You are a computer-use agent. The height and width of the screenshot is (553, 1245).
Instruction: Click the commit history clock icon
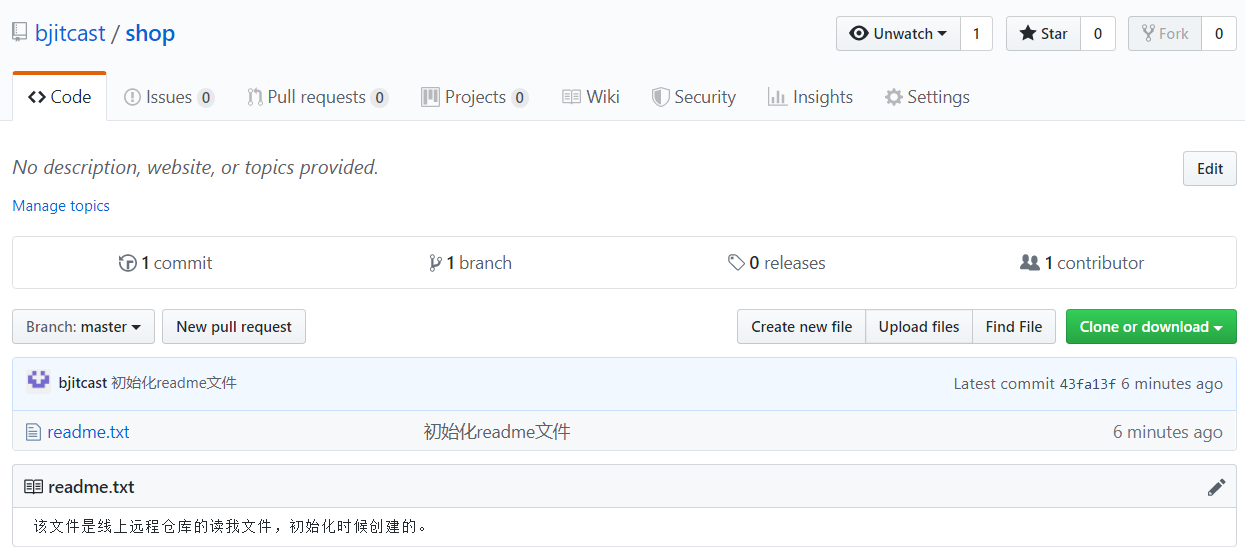pyautogui.click(x=127, y=263)
